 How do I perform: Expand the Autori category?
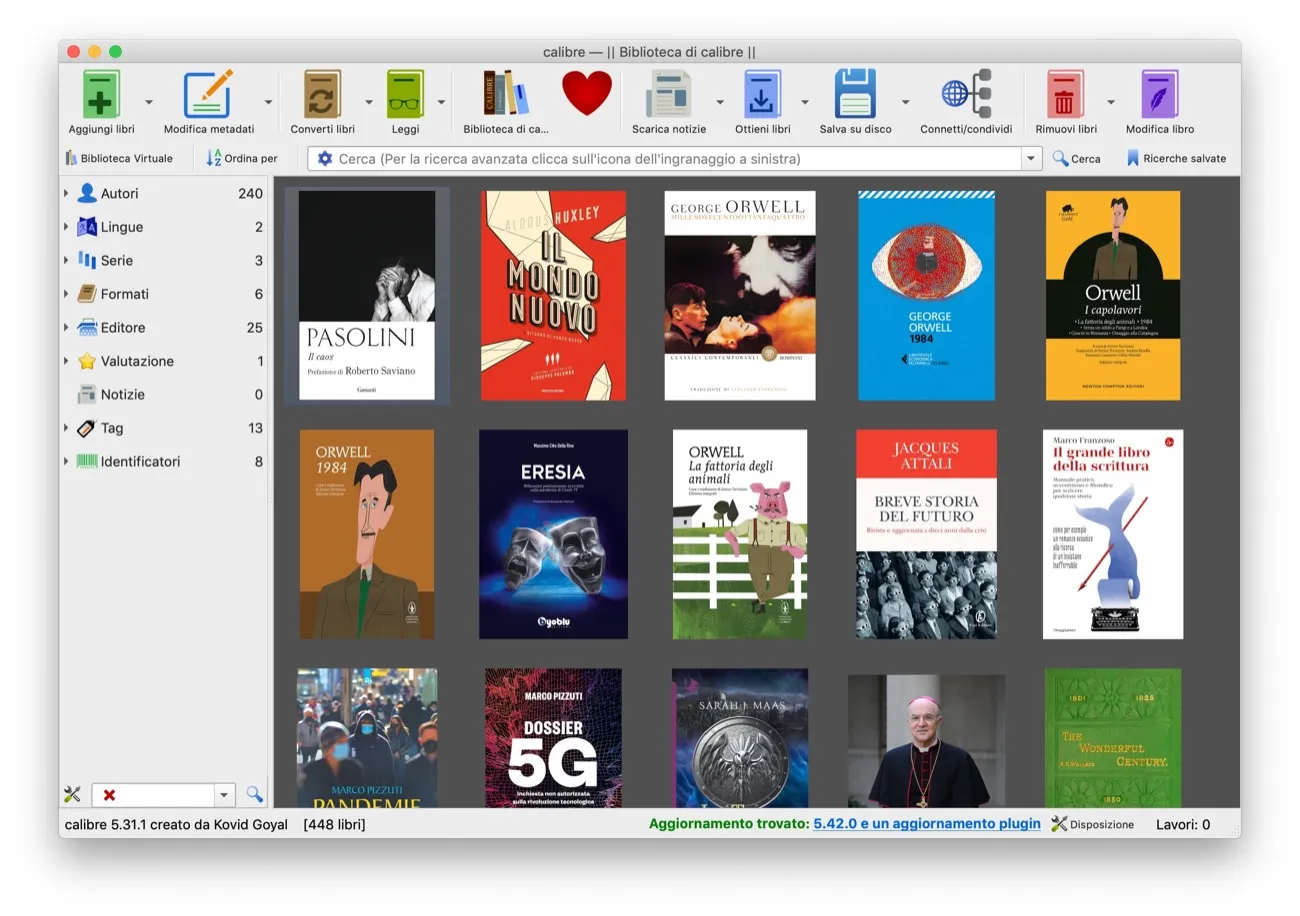66,193
